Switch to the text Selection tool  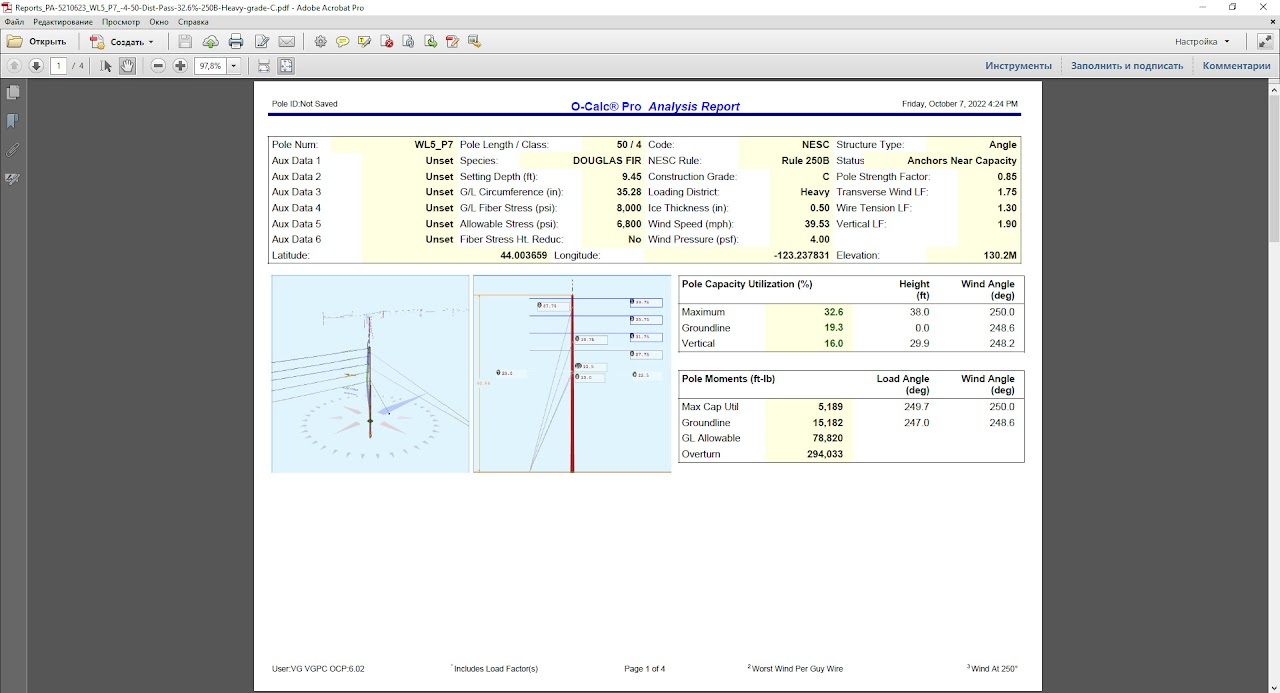(104, 65)
